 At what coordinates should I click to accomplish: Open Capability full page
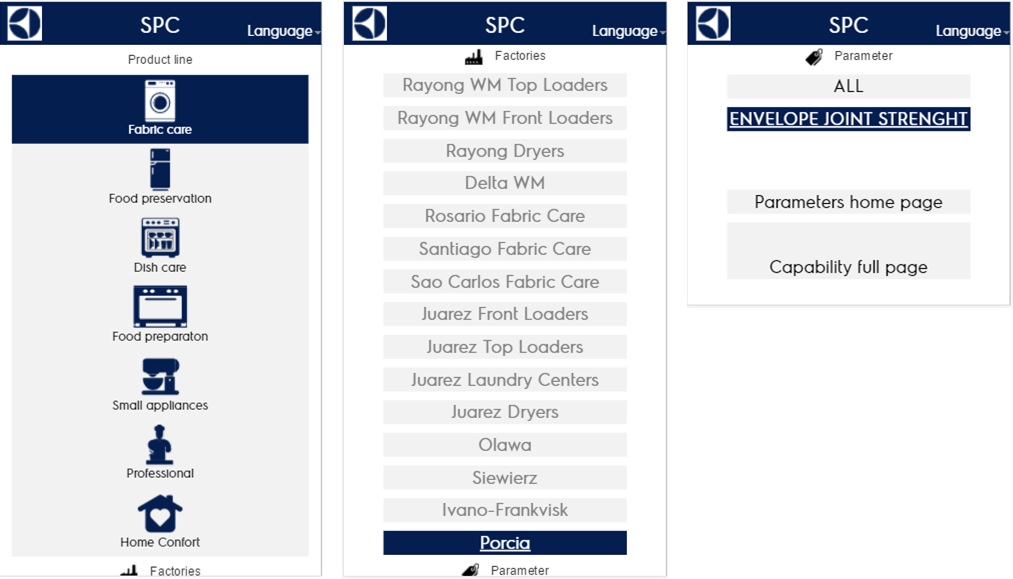click(x=848, y=267)
